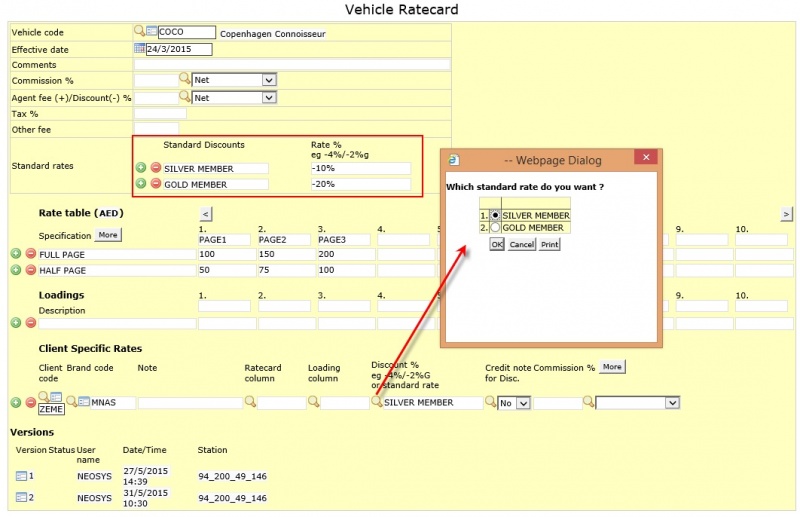
Task: Click Cancel in the Webpage Dialog
Action: [521, 244]
